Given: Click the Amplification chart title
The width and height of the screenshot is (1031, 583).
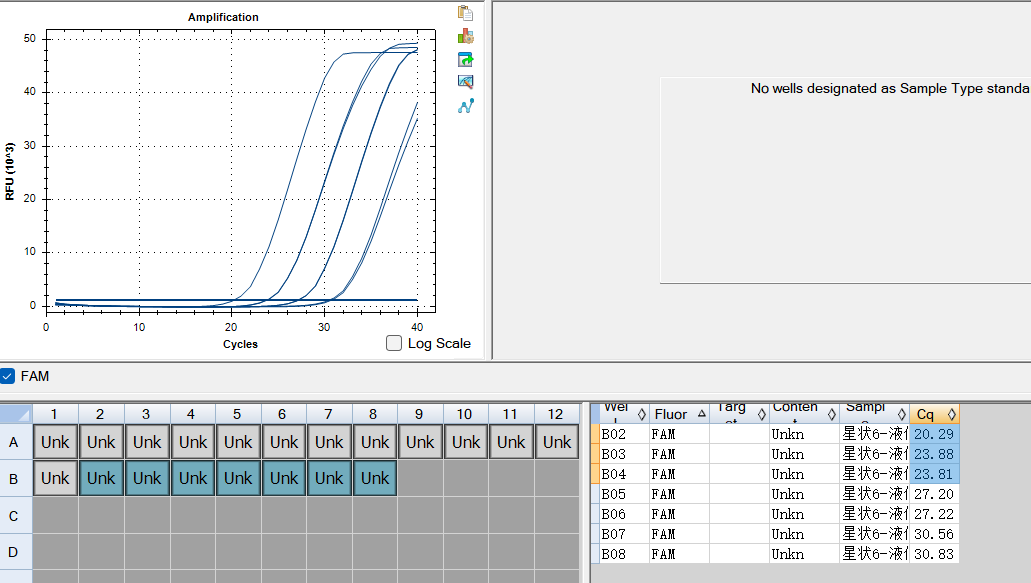Looking at the screenshot, I should coord(223,17).
